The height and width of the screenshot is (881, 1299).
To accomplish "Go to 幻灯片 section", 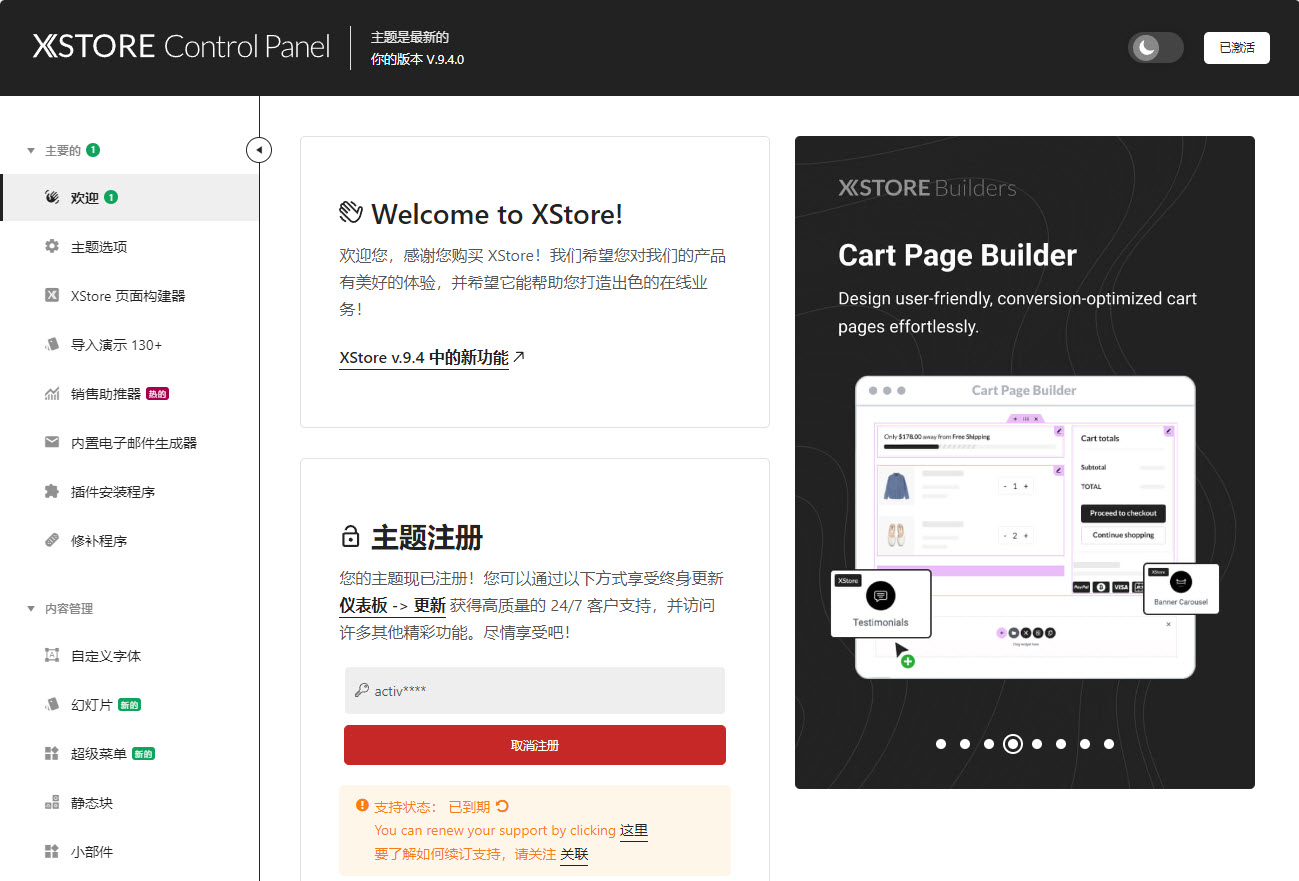I will [x=130, y=704].
